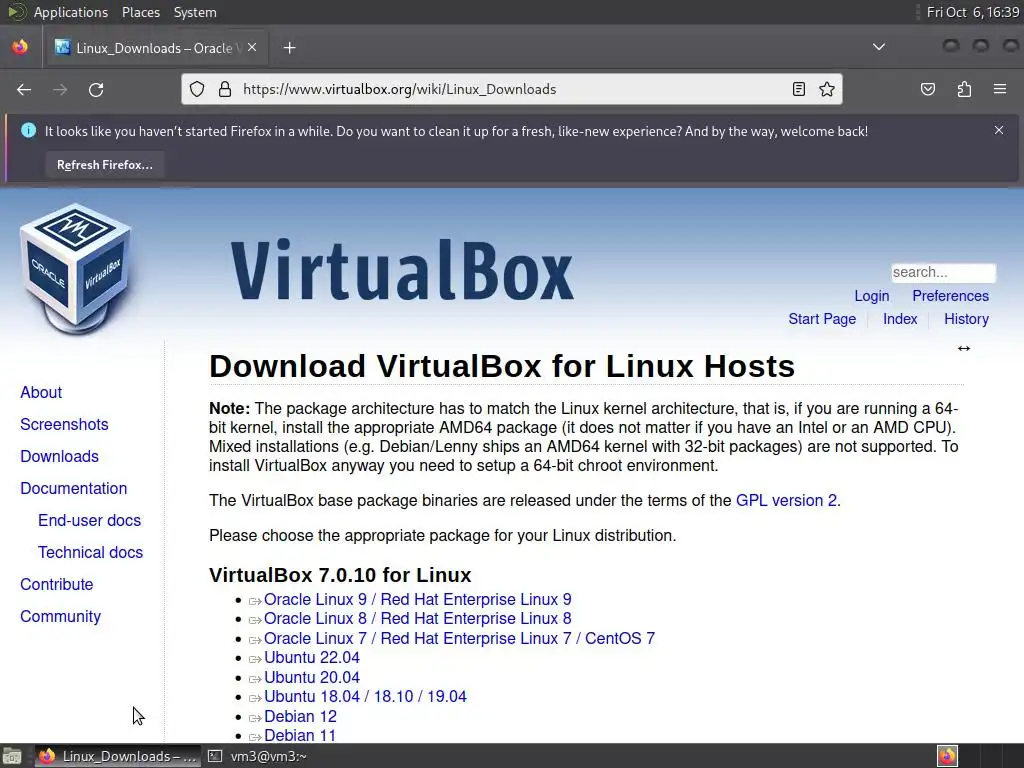Bookmark this page with the star icon
The height and width of the screenshot is (768, 1024).
point(827,89)
